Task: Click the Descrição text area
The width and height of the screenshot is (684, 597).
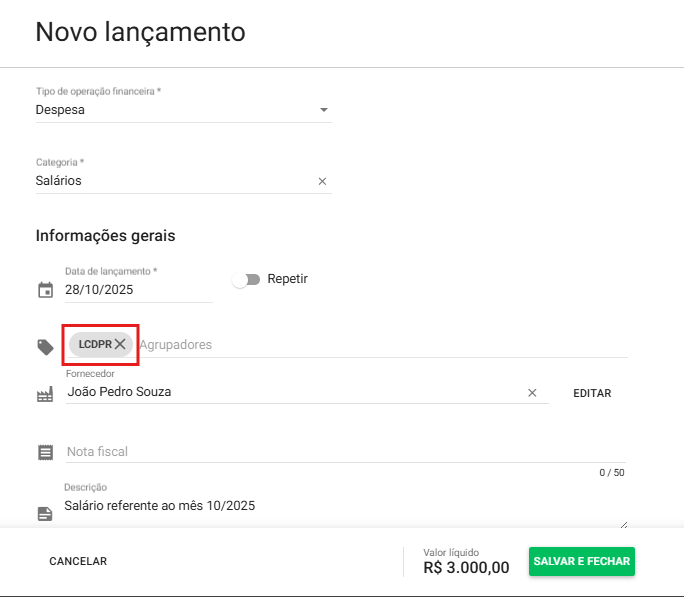Action: (x=340, y=506)
